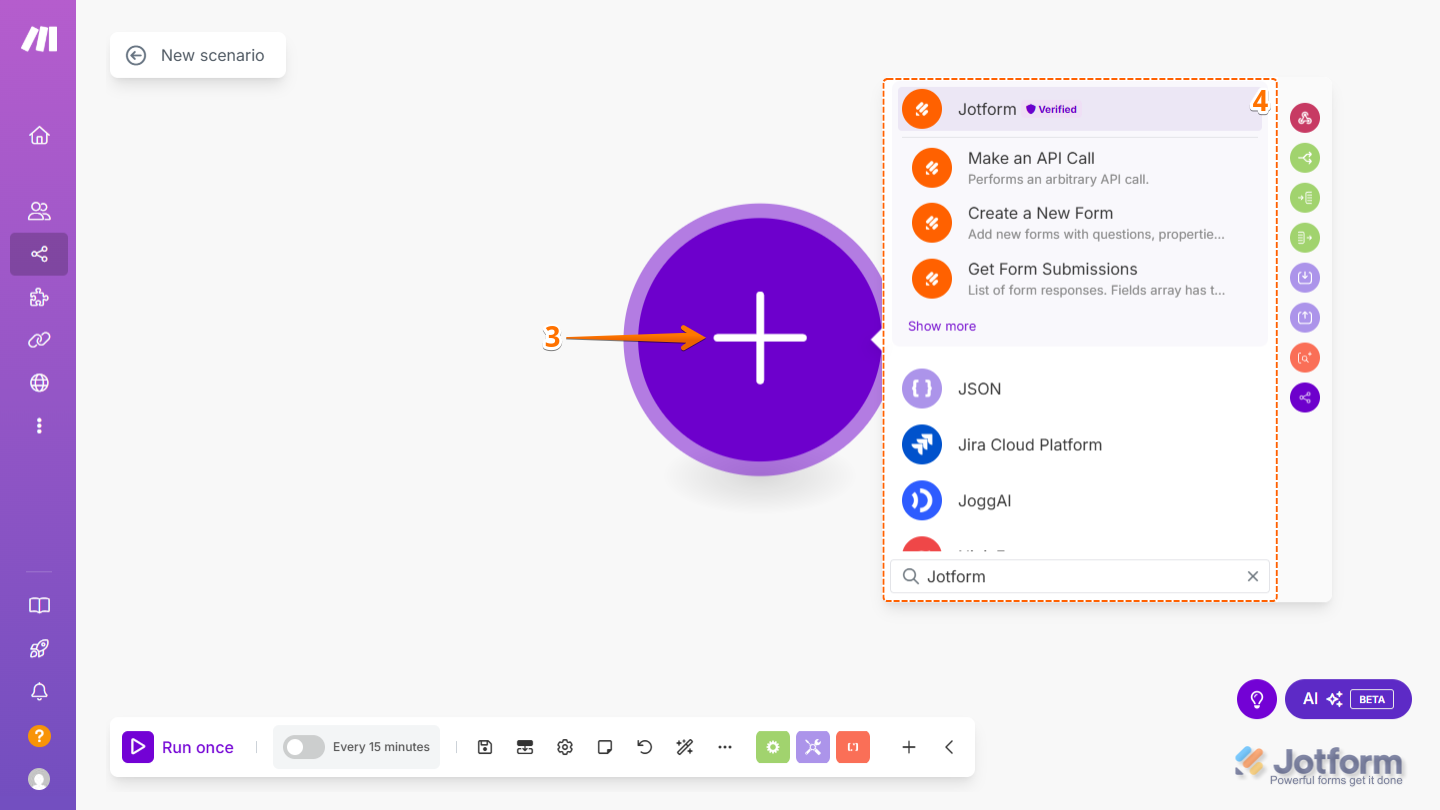The height and width of the screenshot is (810, 1440).
Task: Open notifications with the bell icon
Action: pos(39,691)
